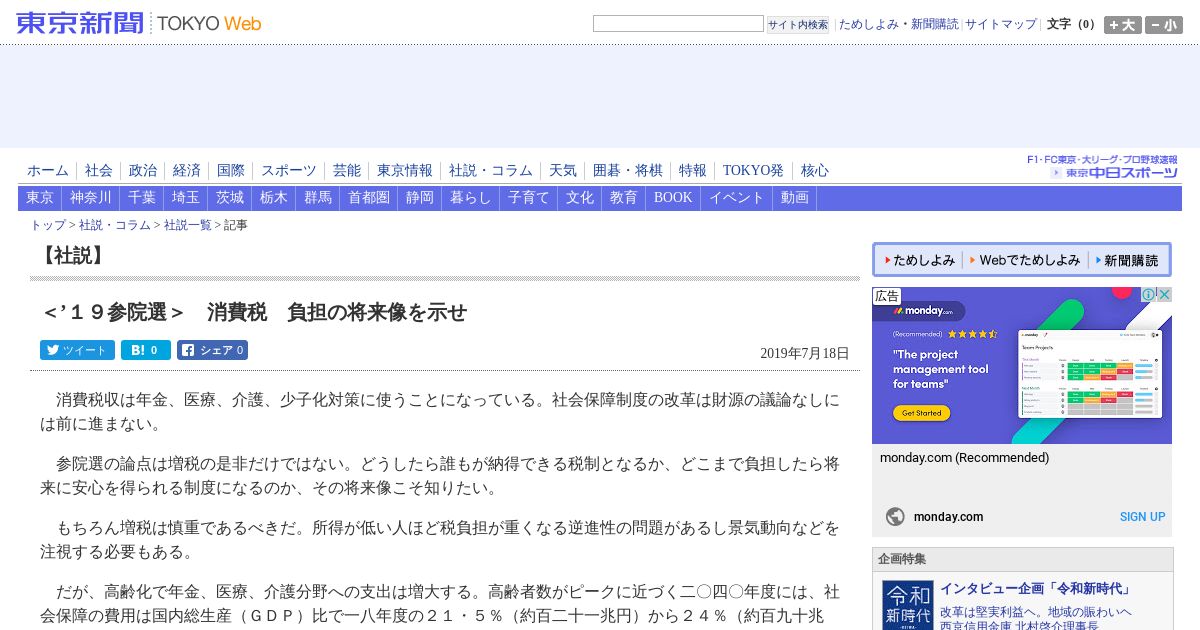Click 社説一覧 in the breadcrumb

click(188, 225)
